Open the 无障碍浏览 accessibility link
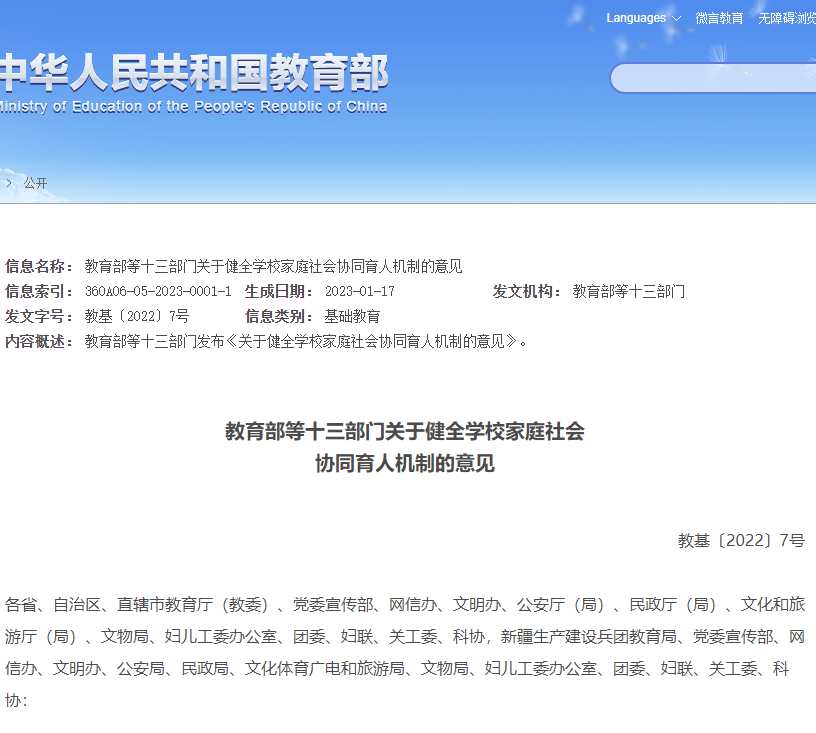 (x=786, y=18)
